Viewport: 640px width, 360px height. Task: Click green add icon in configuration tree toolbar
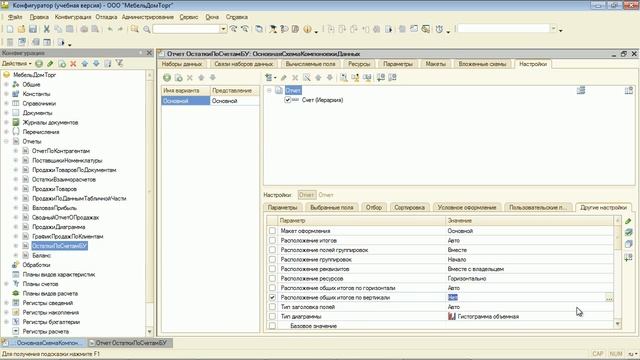click(39, 64)
